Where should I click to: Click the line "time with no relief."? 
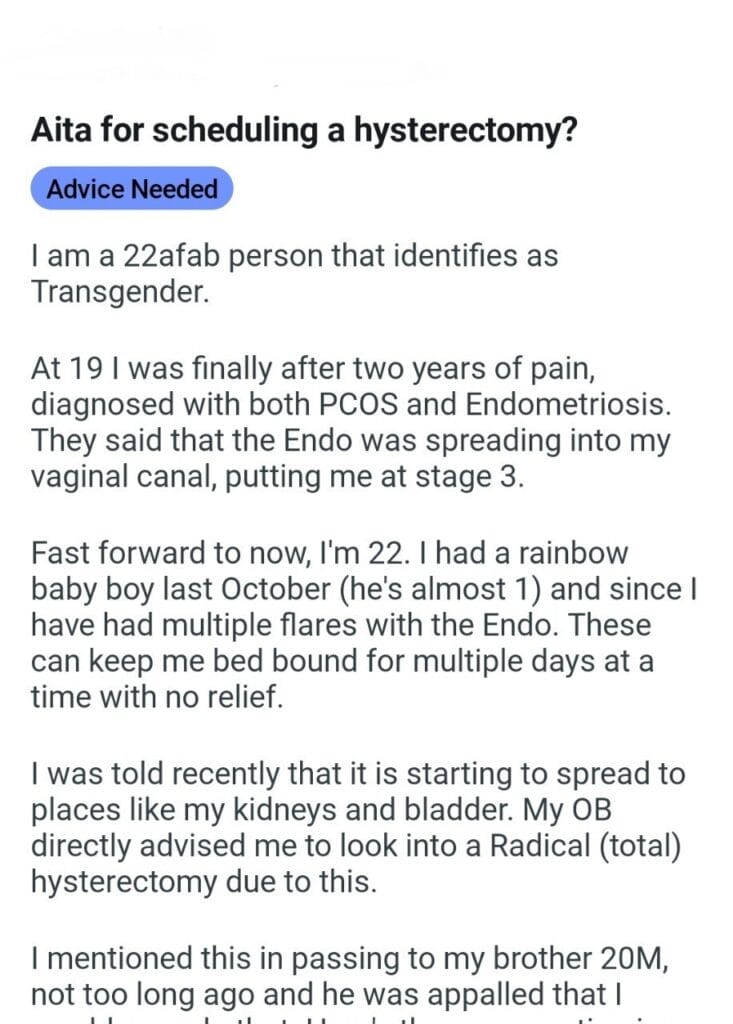(x=157, y=699)
